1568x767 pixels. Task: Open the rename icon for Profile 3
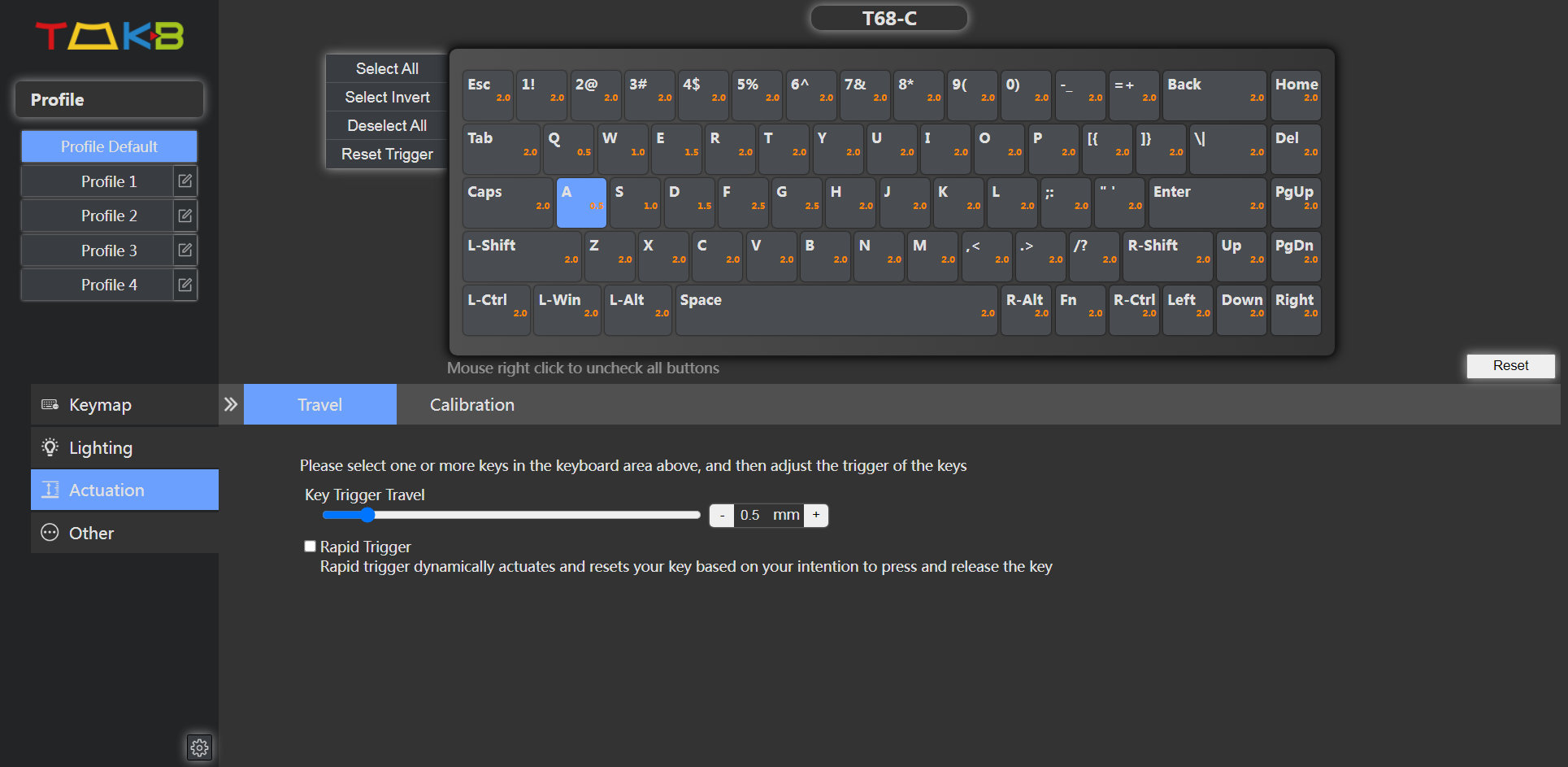(x=185, y=251)
